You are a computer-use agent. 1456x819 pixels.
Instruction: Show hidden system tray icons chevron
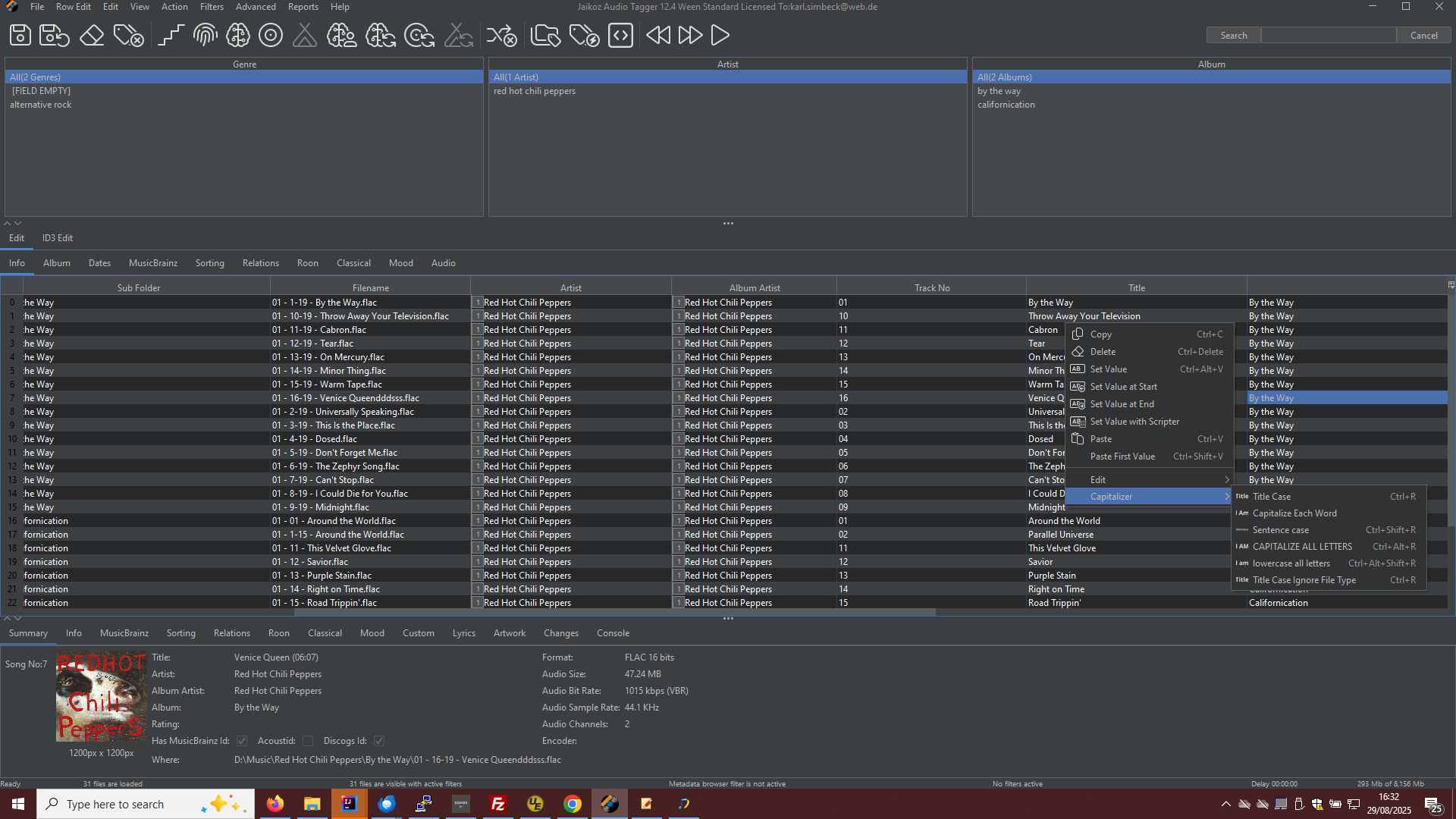1225,804
